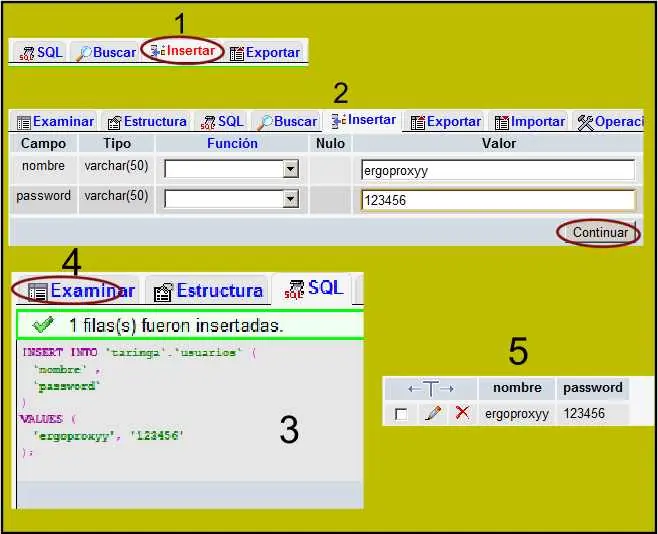Click the ergoproxyy cell in the results table

coord(517,414)
